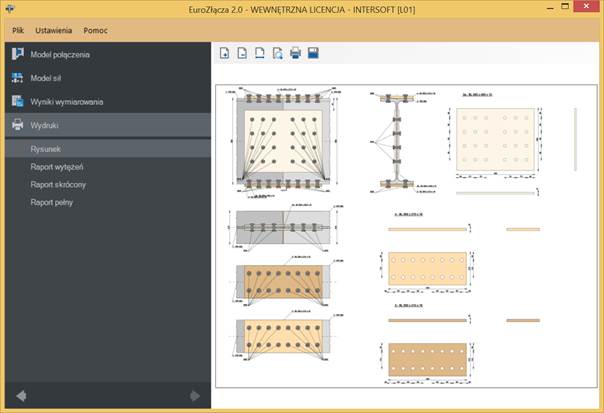Click the EuroZłącza app icon in title bar
The width and height of the screenshot is (604, 413).
10,8
